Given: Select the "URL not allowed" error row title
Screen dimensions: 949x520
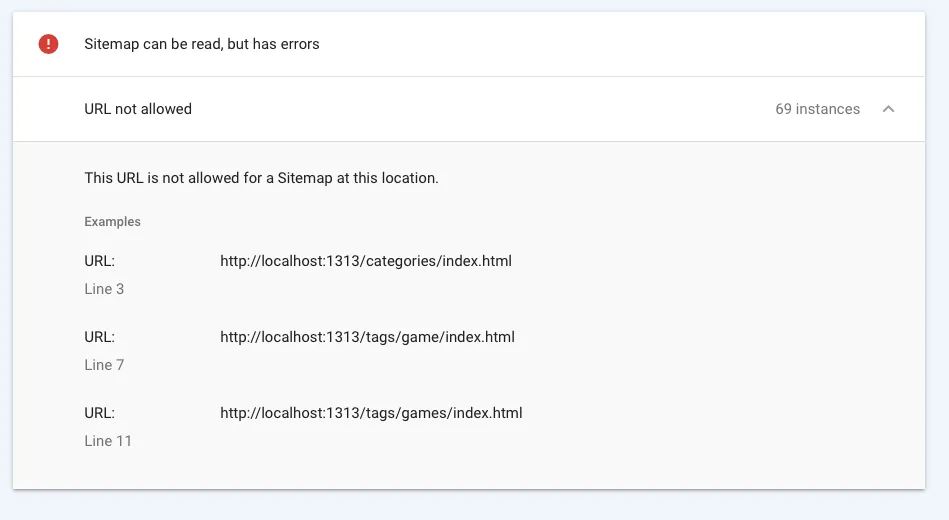Looking at the screenshot, I should [x=138, y=109].
